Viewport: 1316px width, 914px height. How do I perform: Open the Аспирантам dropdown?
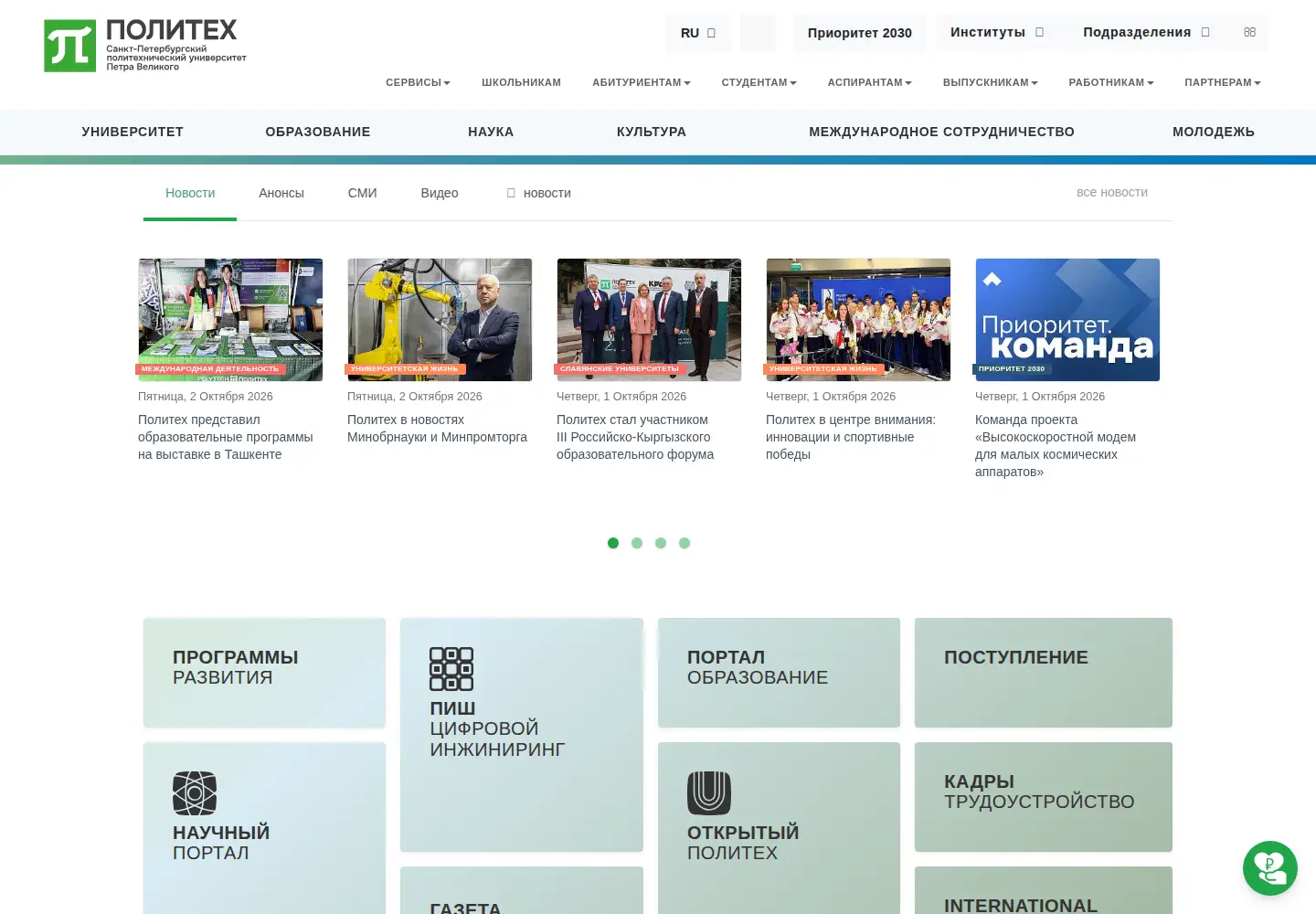point(869,82)
